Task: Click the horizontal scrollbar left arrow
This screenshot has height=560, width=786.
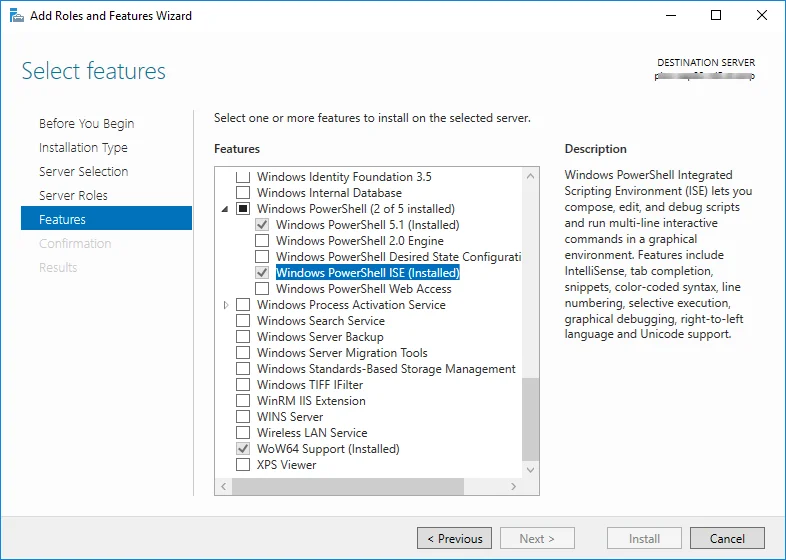Action: 223,486
